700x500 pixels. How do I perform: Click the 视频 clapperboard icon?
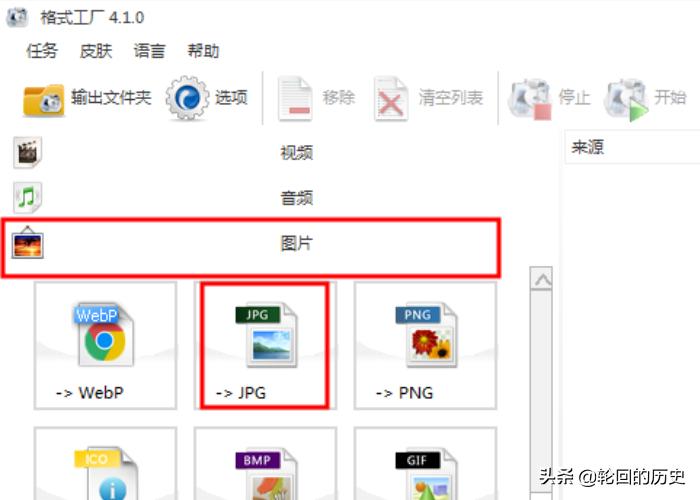coord(28,152)
